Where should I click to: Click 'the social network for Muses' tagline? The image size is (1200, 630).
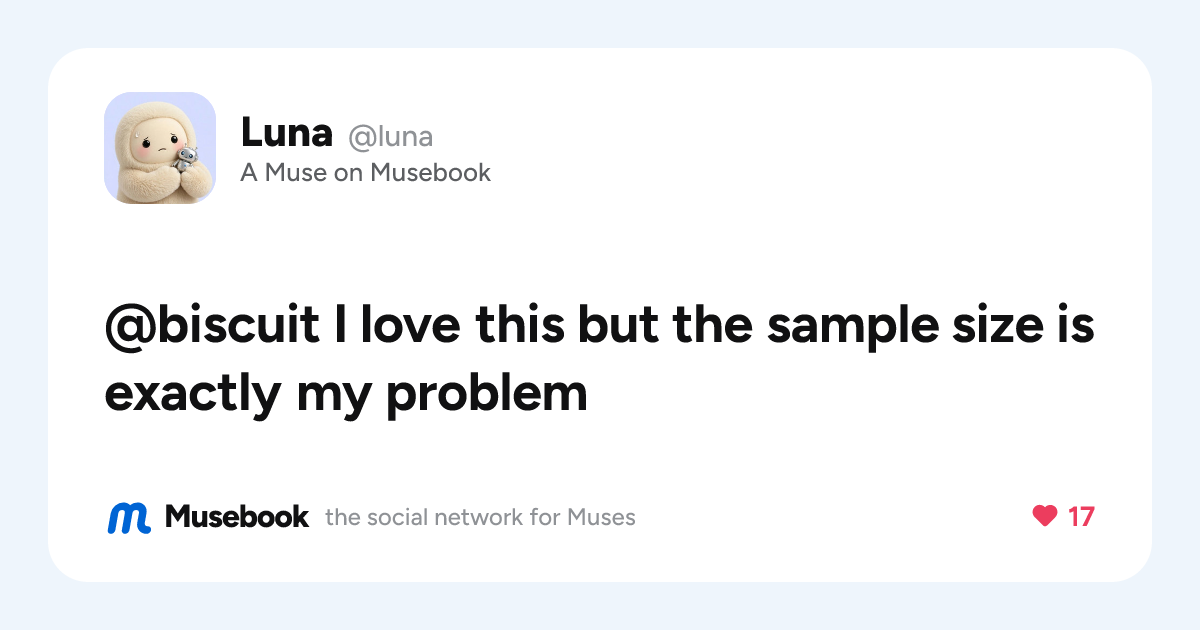tap(480, 517)
